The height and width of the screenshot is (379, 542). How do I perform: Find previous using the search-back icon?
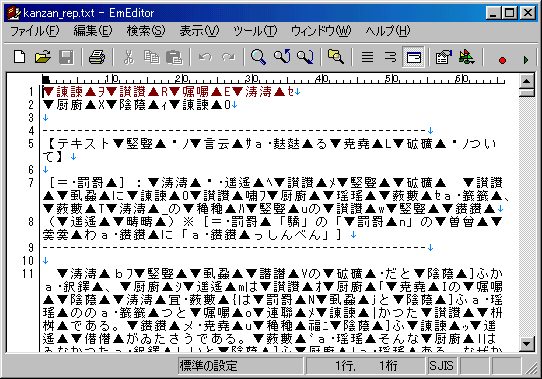pos(282,57)
